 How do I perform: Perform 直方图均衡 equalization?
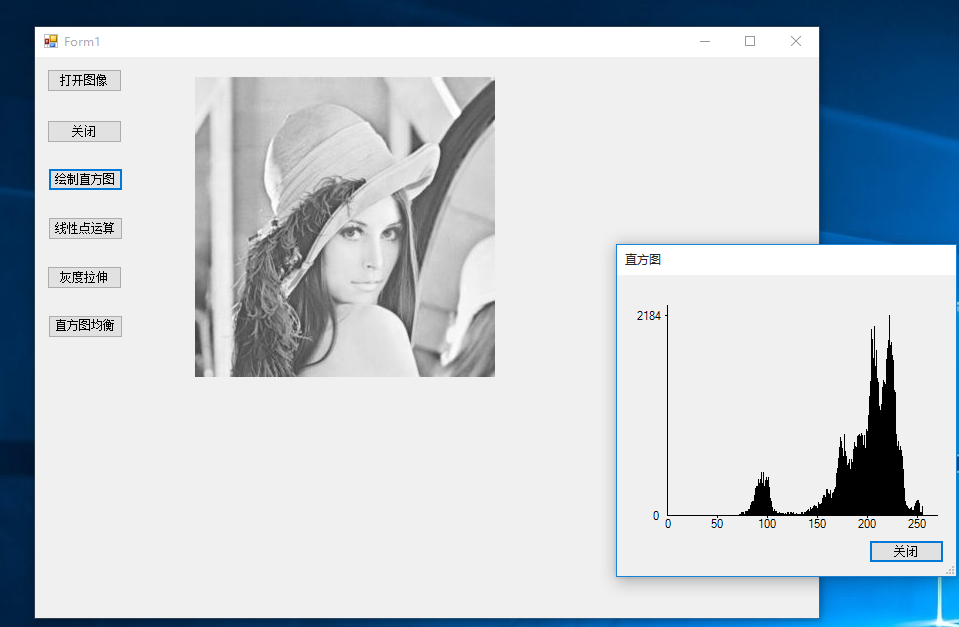click(x=85, y=326)
